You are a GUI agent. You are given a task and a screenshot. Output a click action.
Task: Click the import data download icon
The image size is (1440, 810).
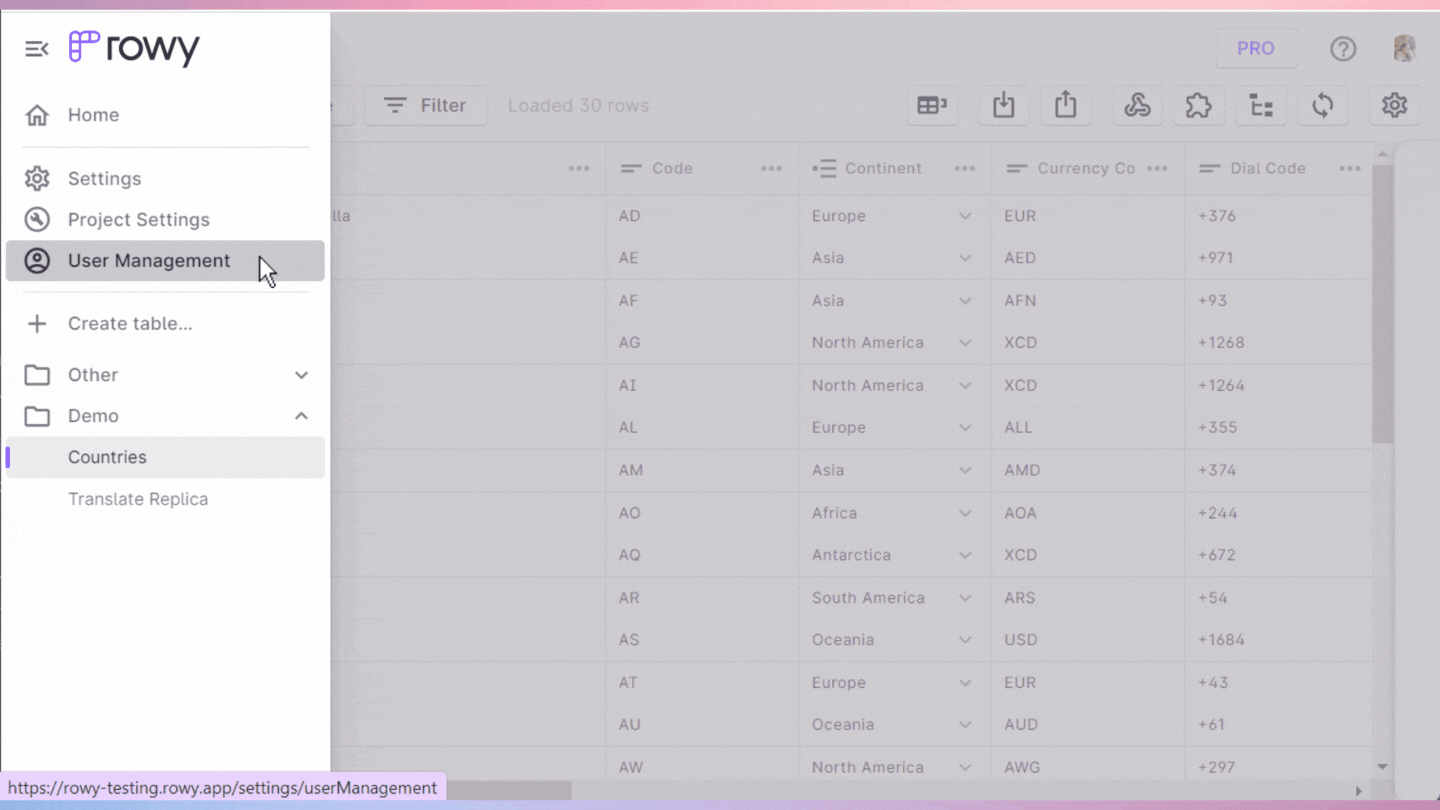(1004, 106)
